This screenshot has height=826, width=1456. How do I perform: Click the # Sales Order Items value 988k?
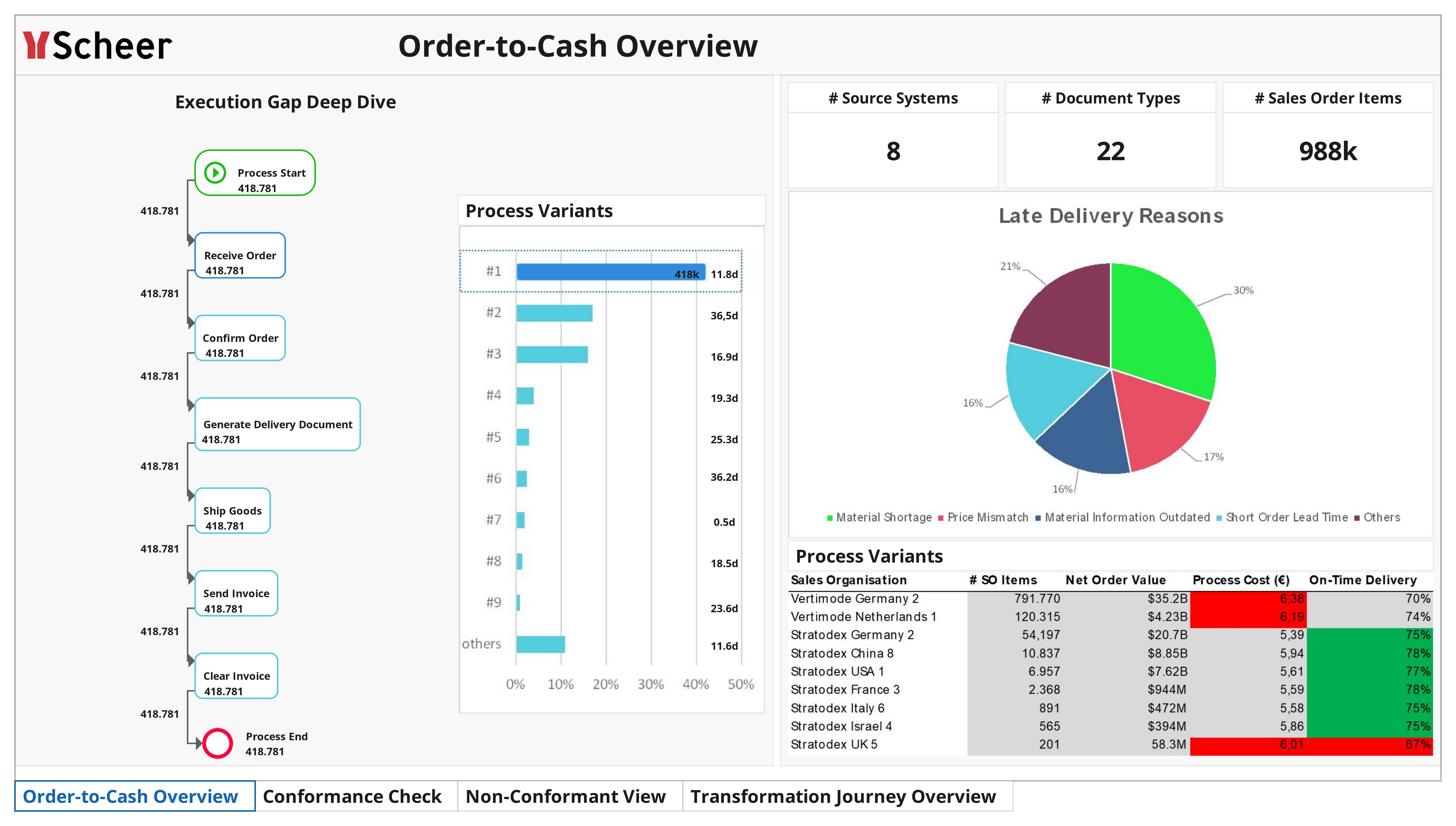(x=1328, y=151)
